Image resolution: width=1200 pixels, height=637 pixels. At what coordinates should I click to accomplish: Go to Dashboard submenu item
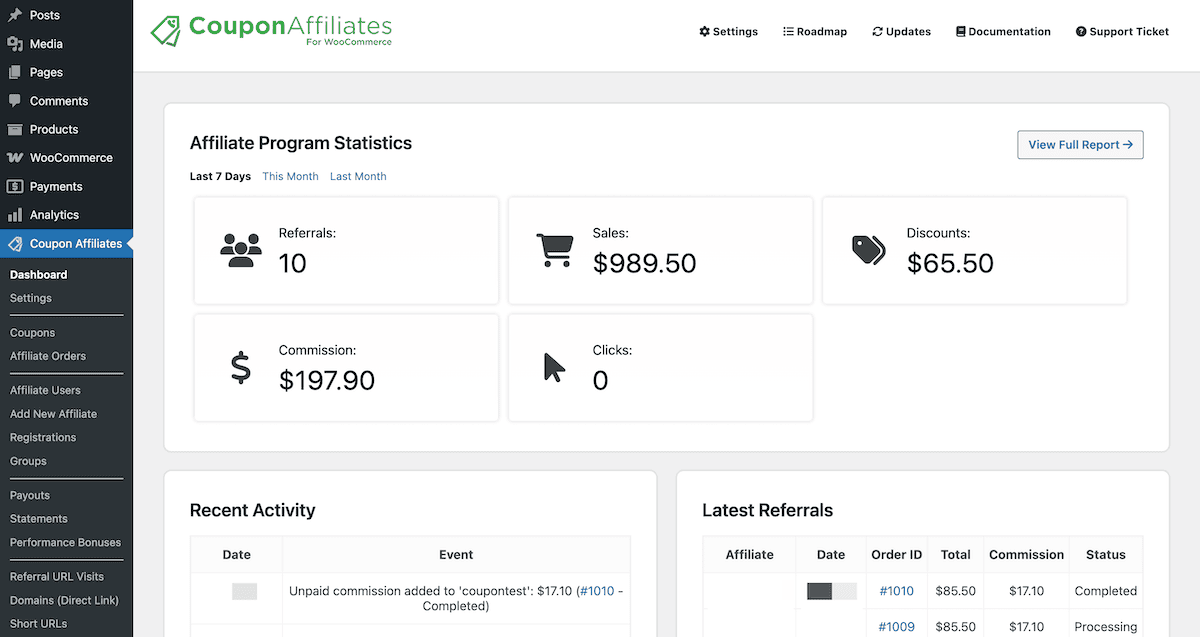pyautogui.click(x=39, y=274)
